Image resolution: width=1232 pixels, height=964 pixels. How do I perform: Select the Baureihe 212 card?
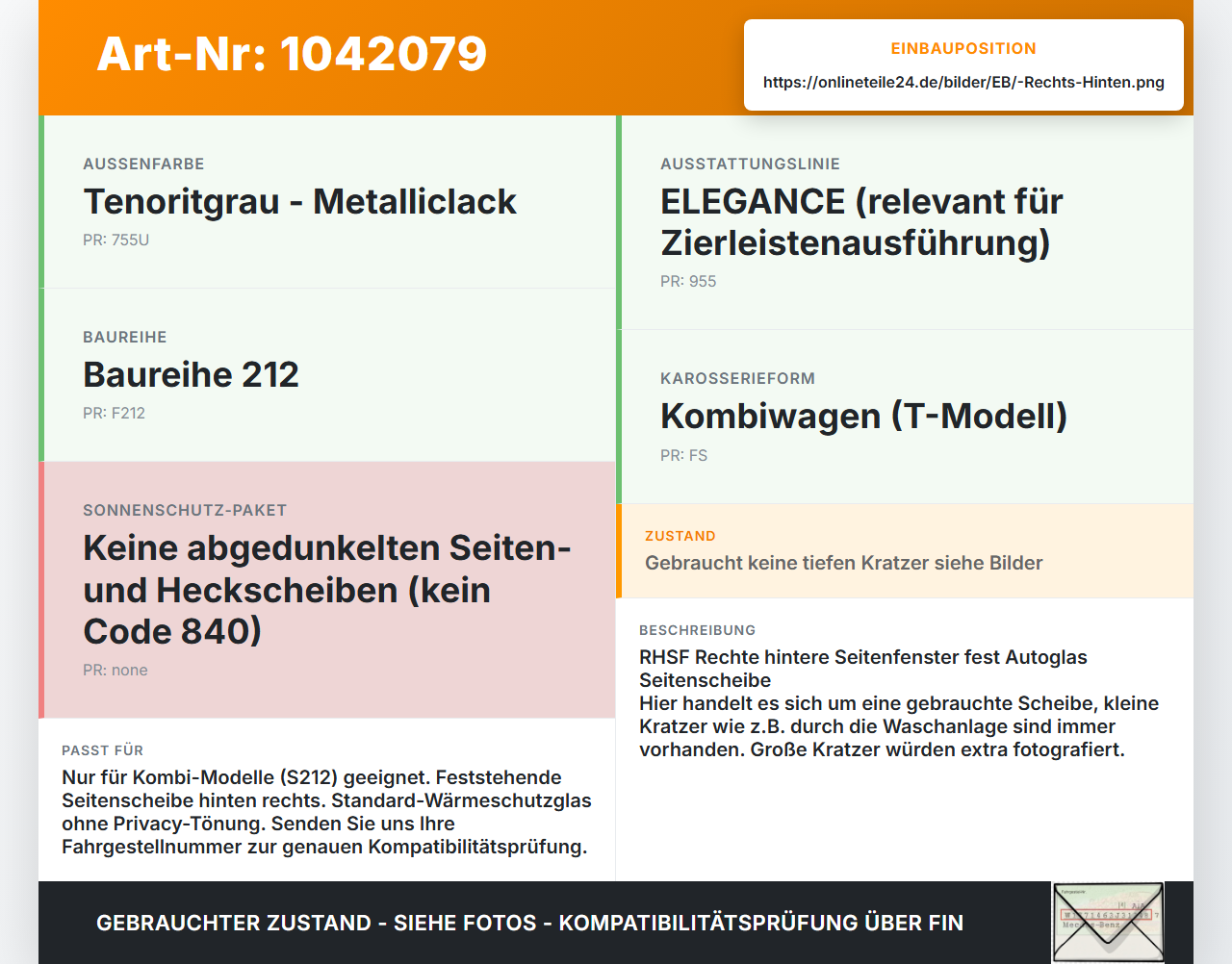click(x=327, y=375)
